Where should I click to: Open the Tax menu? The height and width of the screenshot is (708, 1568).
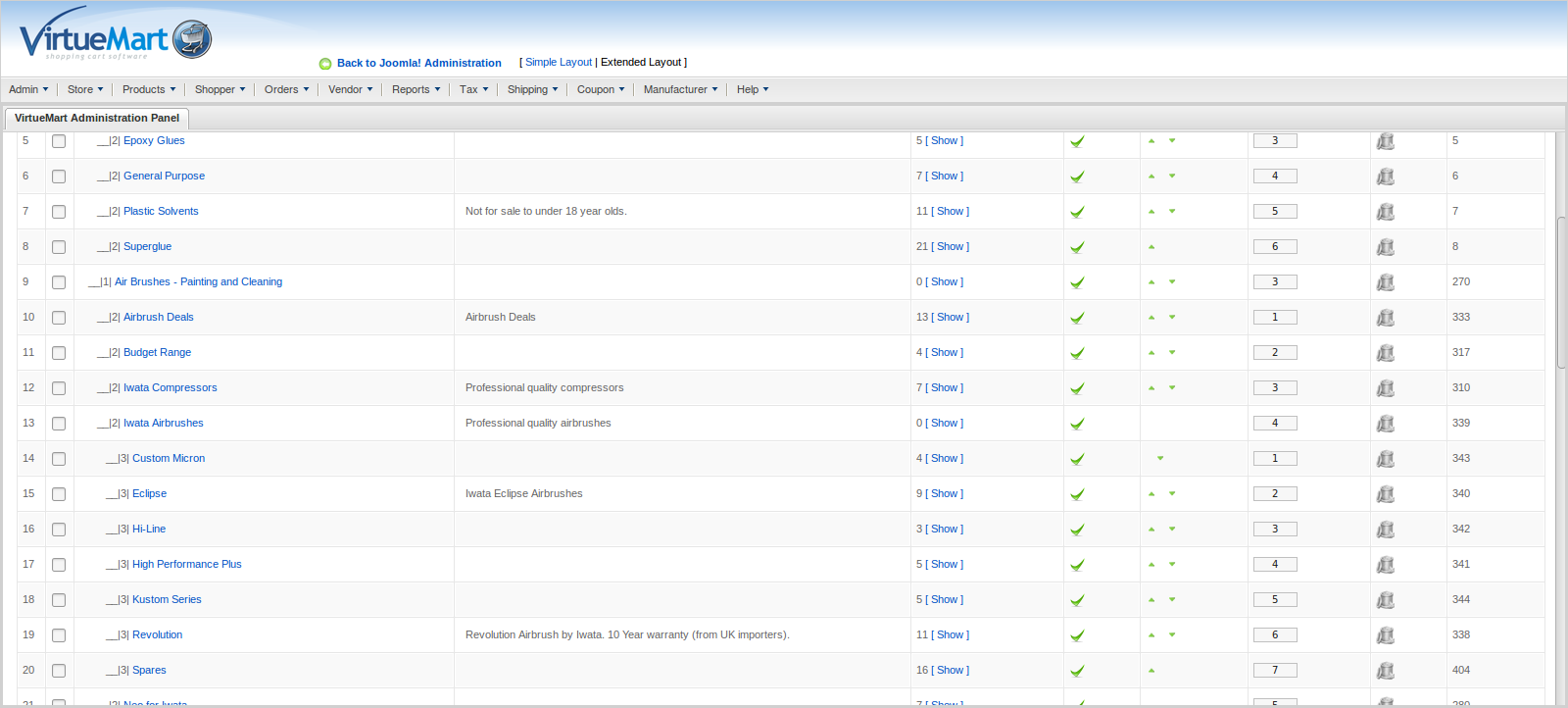point(473,89)
